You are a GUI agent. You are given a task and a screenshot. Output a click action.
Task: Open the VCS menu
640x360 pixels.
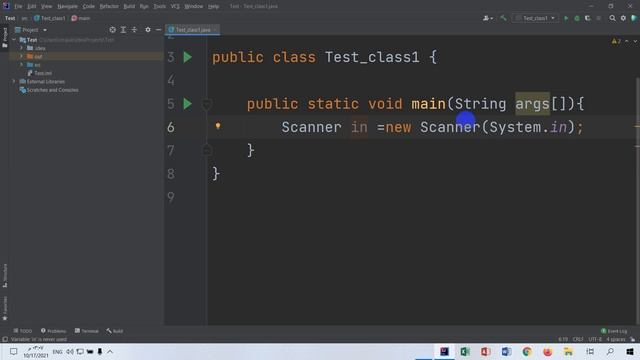(x=175, y=7)
